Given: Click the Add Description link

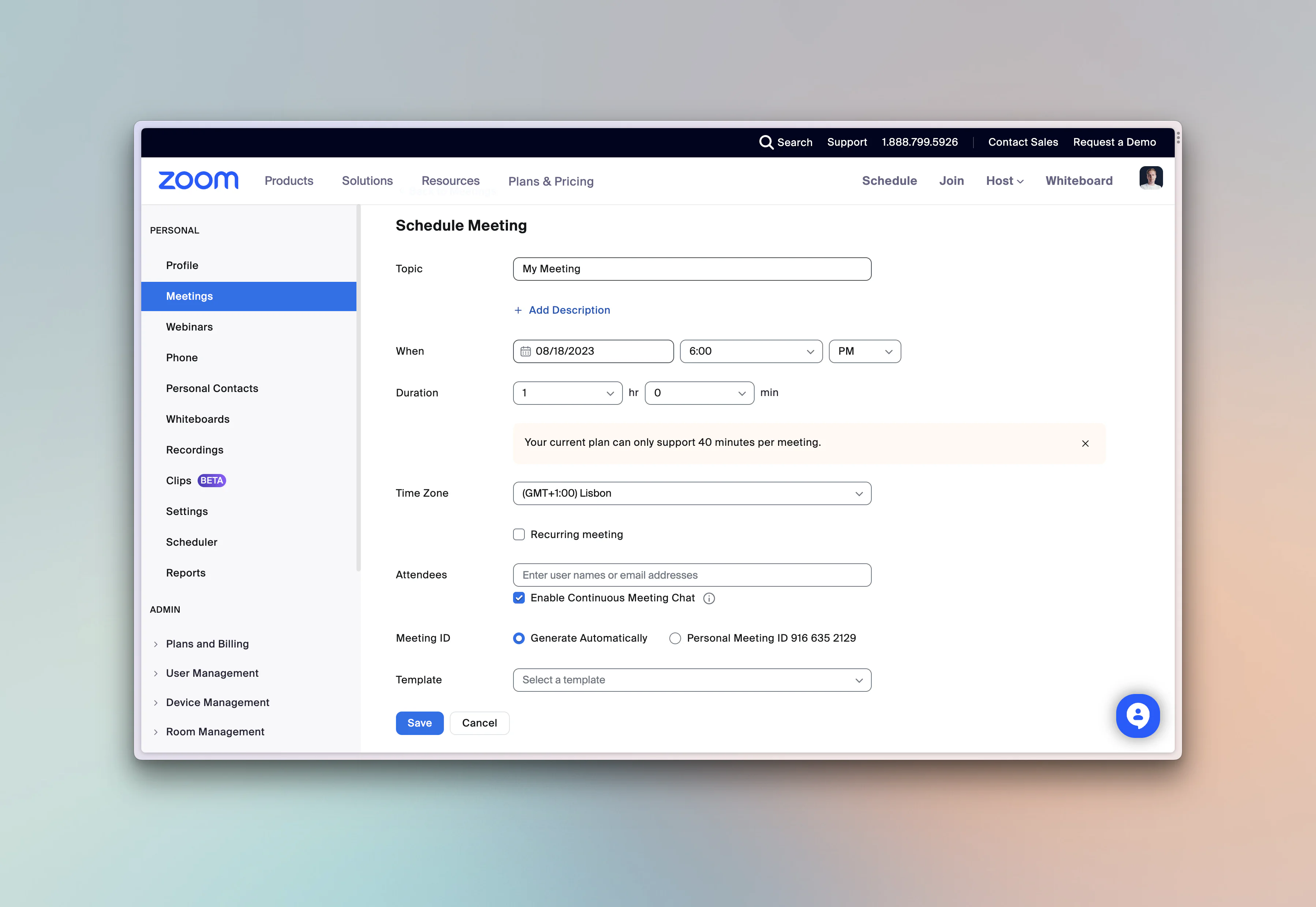Looking at the screenshot, I should tap(562, 310).
